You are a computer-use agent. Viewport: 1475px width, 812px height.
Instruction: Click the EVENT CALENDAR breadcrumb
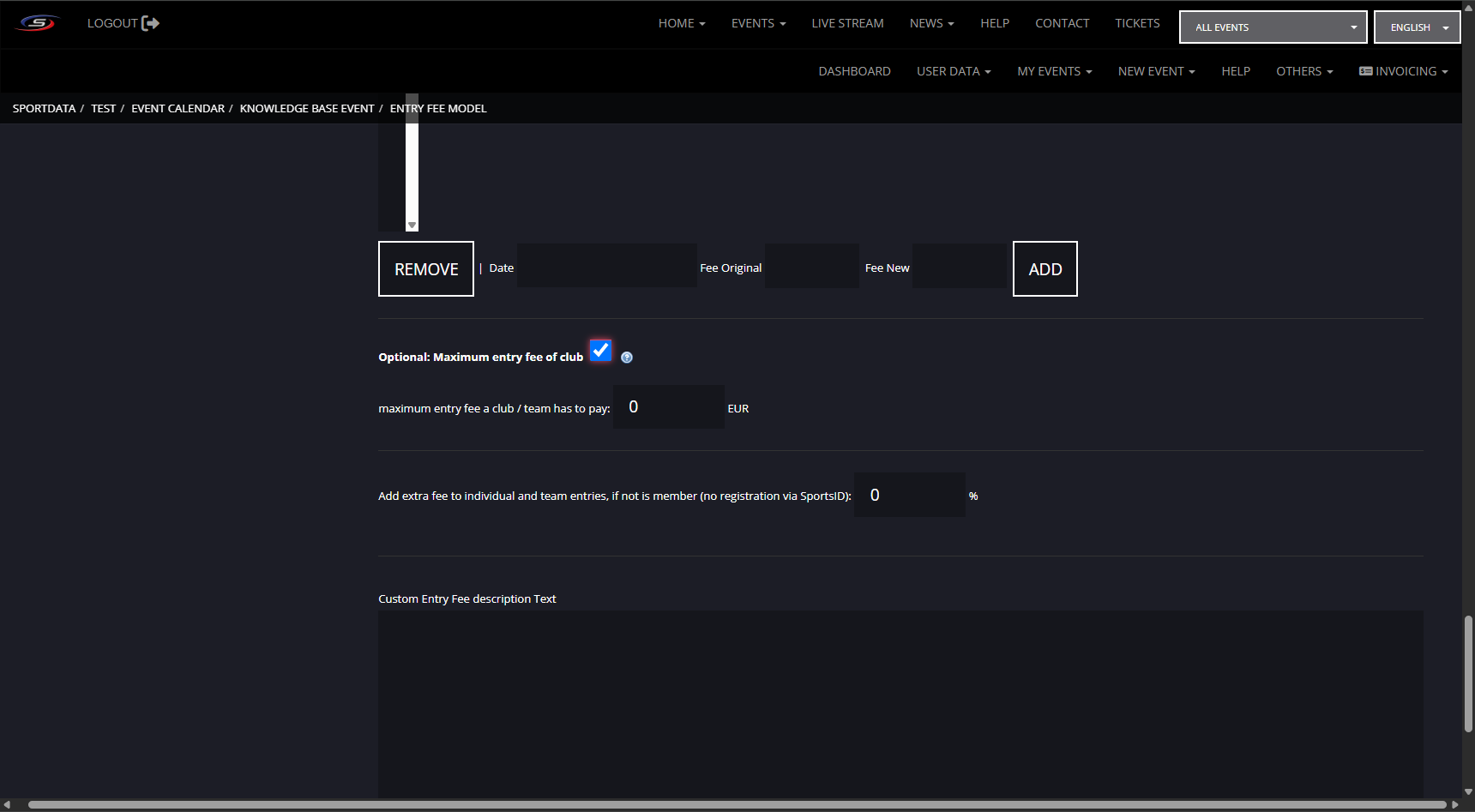[x=178, y=109]
